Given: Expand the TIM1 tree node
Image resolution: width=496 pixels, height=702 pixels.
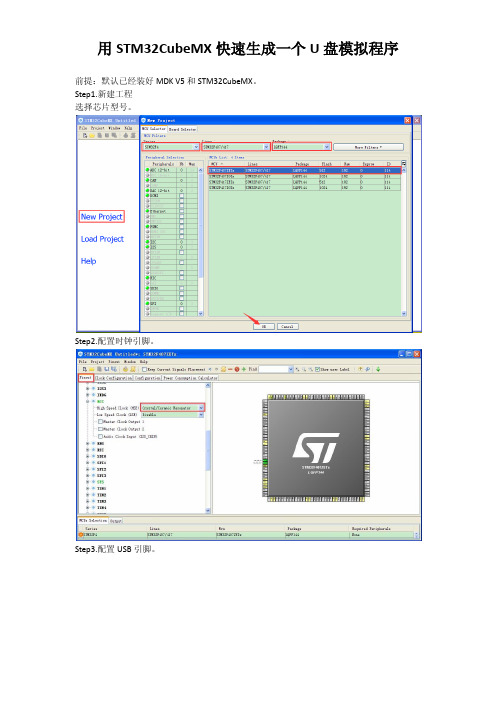Looking at the screenshot, I should 87,488.
